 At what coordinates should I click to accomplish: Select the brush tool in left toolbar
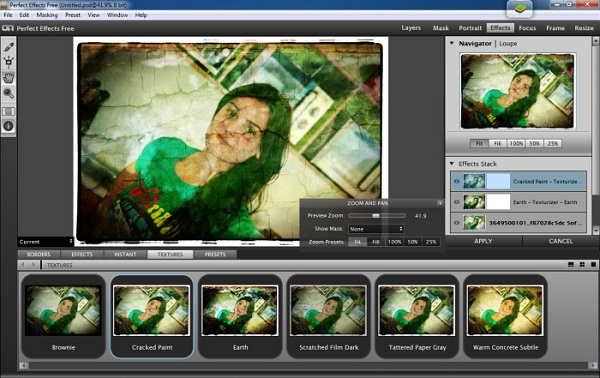point(8,47)
